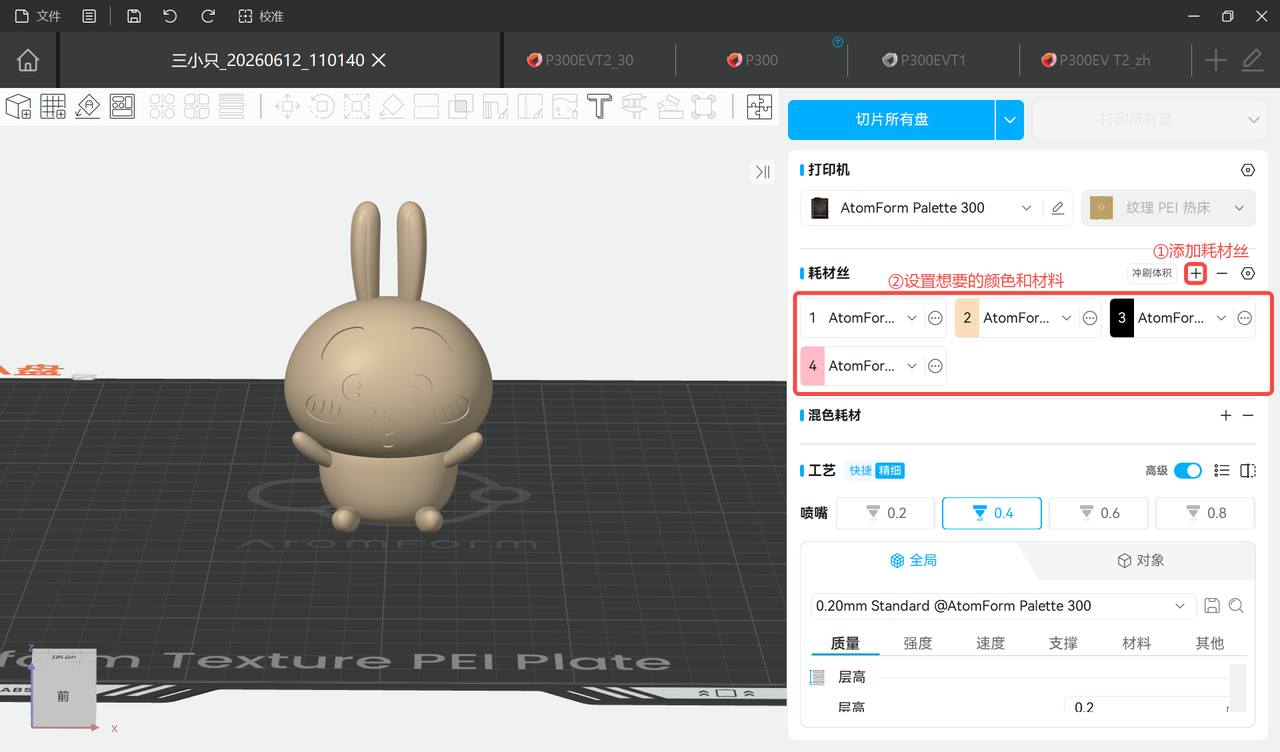The height and width of the screenshot is (752, 1280).
Task: Remove mixed filament with 混色耗材 minus
Action: tap(1247, 415)
